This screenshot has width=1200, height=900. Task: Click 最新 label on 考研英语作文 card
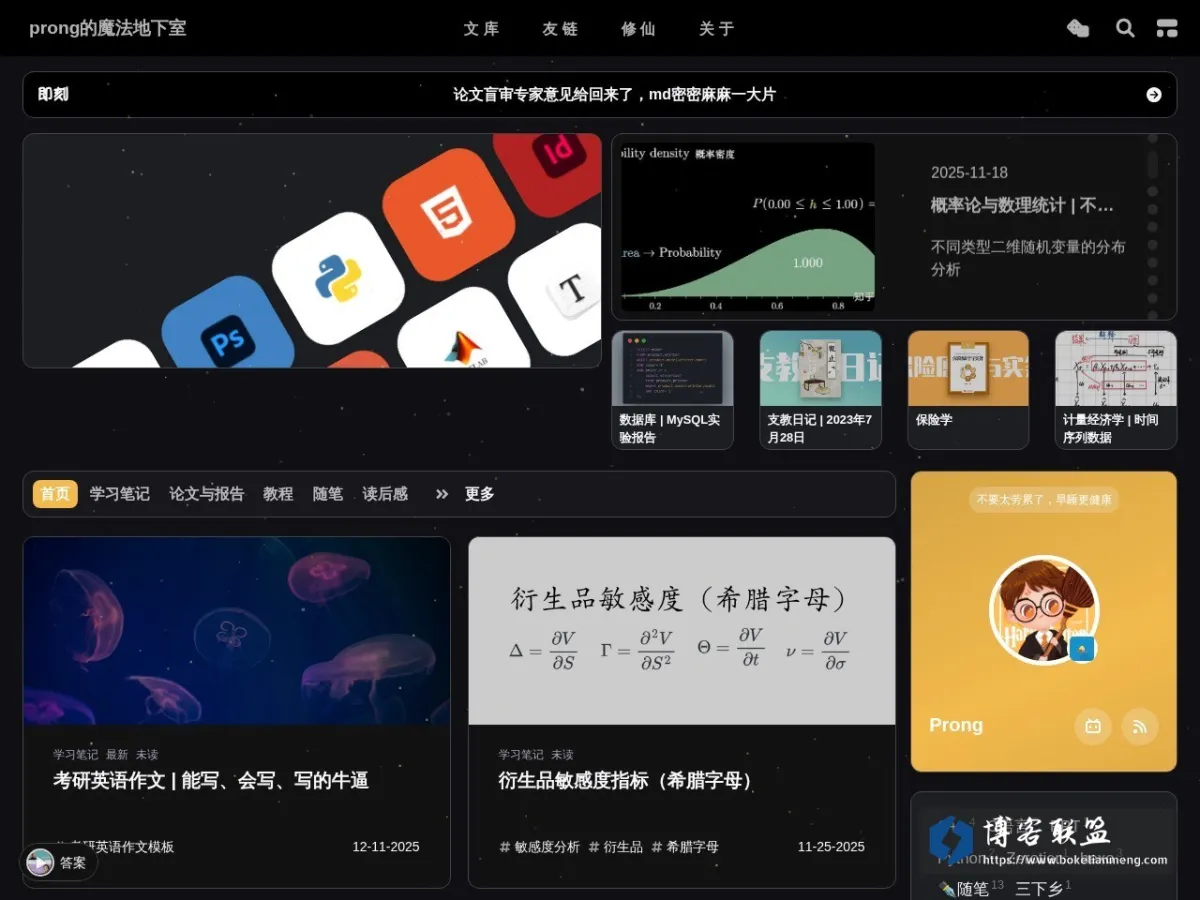pos(117,755)
